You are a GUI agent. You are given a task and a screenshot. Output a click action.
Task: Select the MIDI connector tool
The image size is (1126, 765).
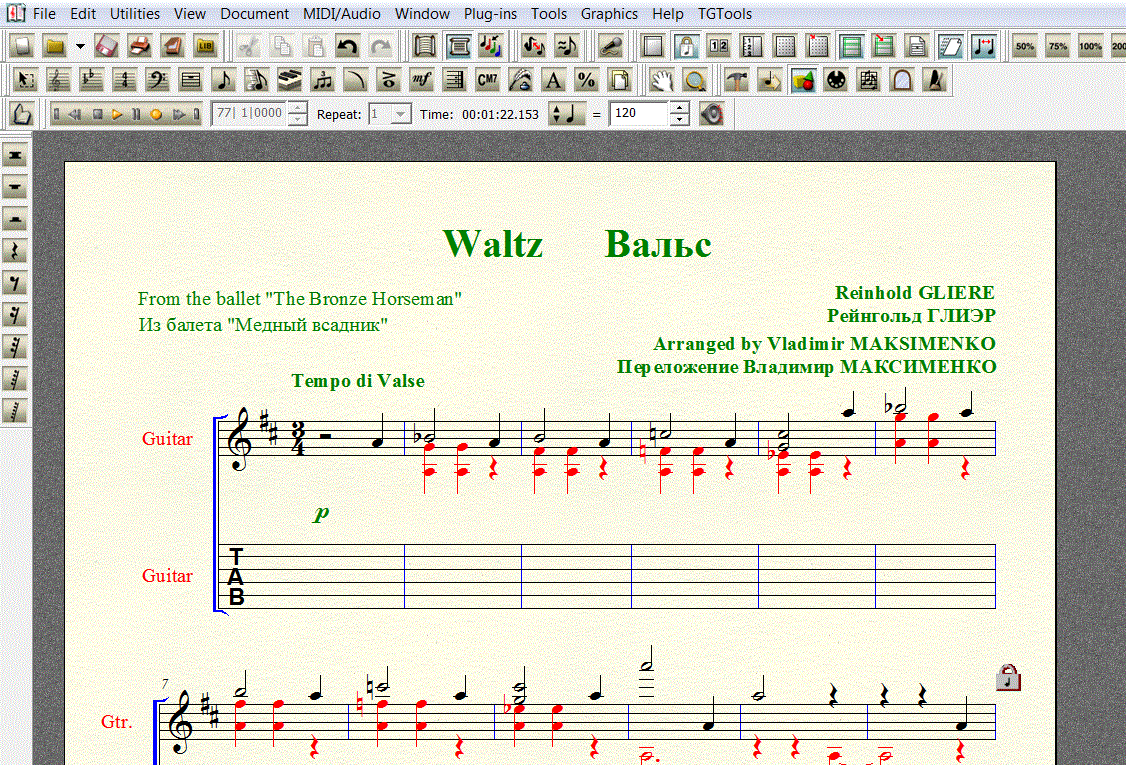click(836, 80)
